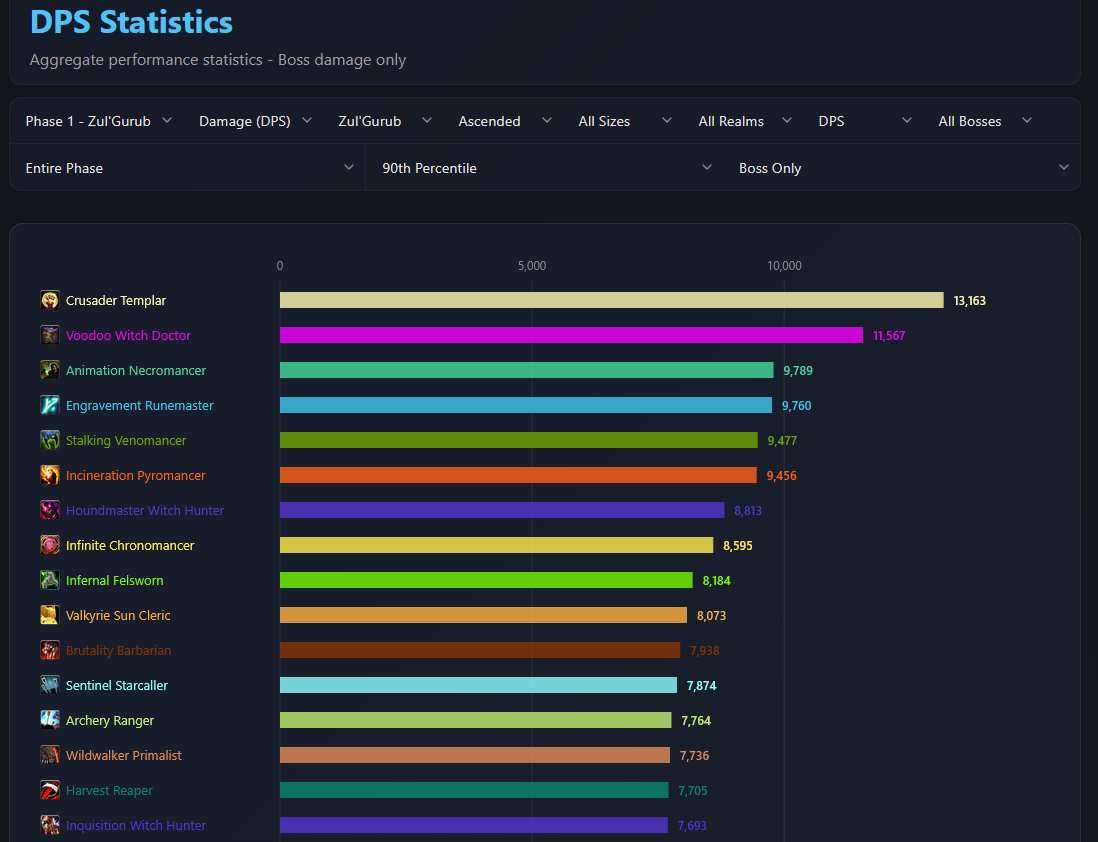1098x842 pixels.
Task: Click the Infinite Chronomancer icon
Action: (50, 546)
